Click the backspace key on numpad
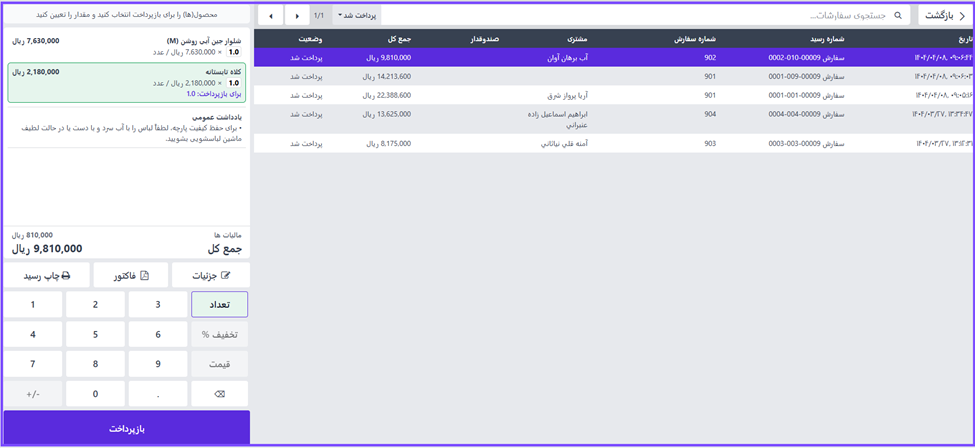This screenshot has width=975, height=448. tap(220, 393)
